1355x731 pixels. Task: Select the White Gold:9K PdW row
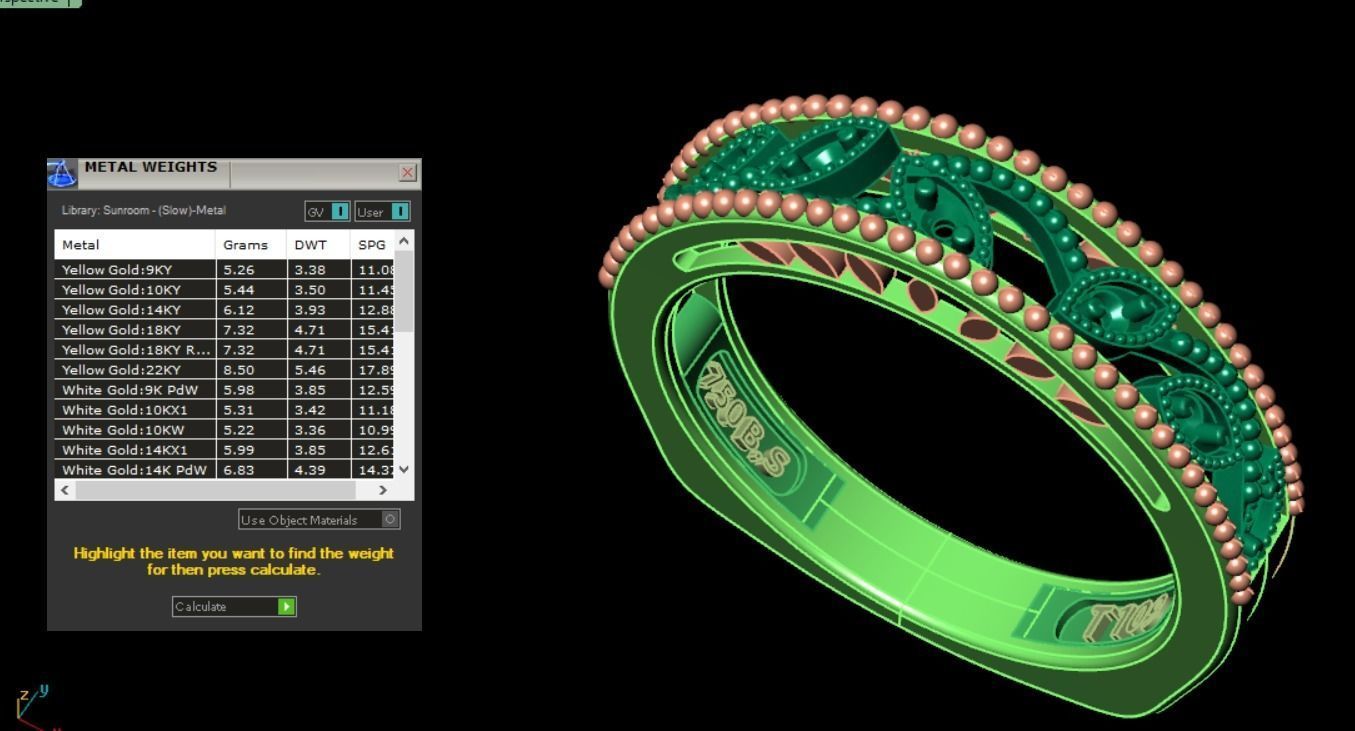click(225, 390)
